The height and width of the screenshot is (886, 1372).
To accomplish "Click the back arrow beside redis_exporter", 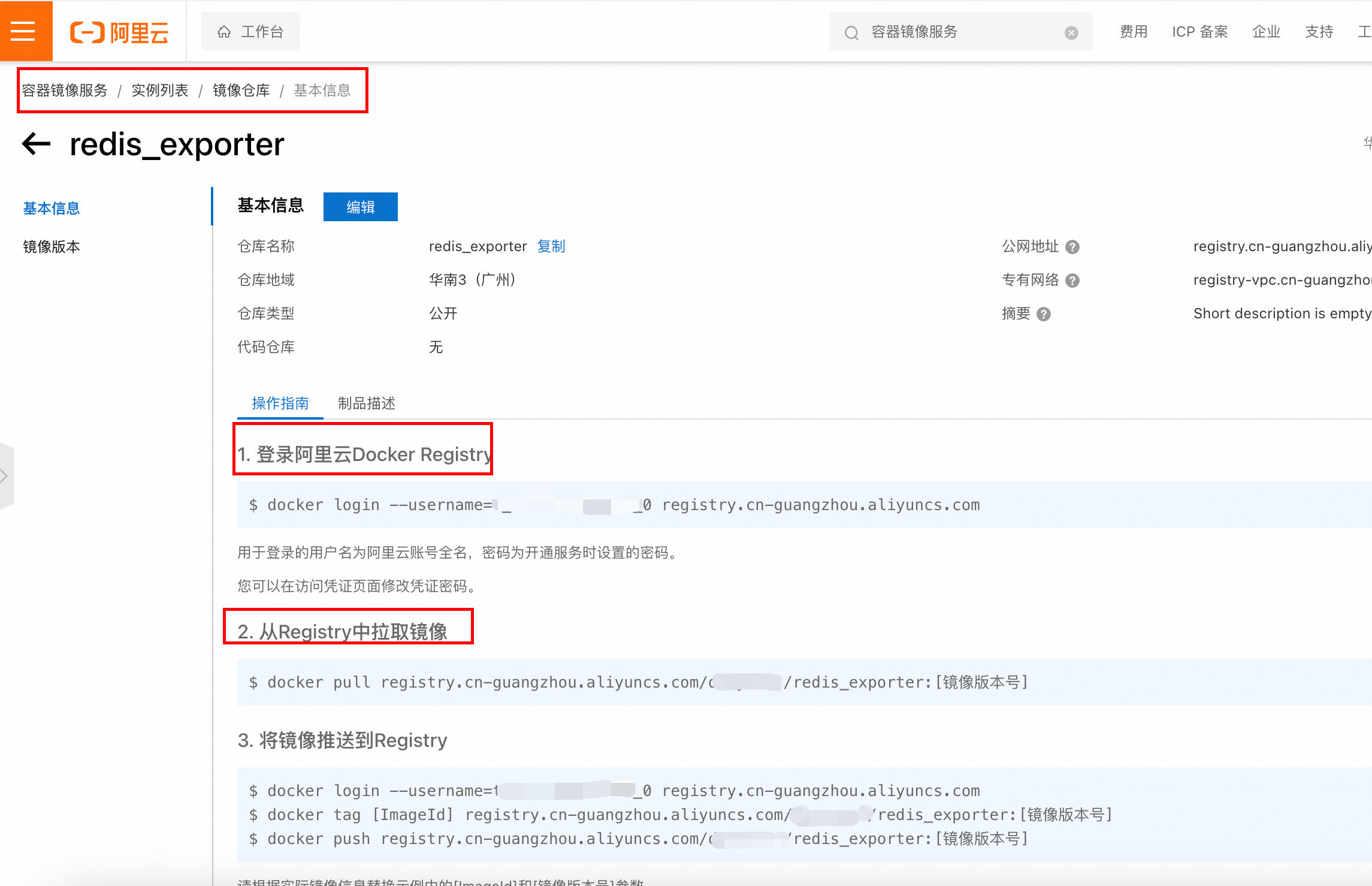I will point(36,144).
